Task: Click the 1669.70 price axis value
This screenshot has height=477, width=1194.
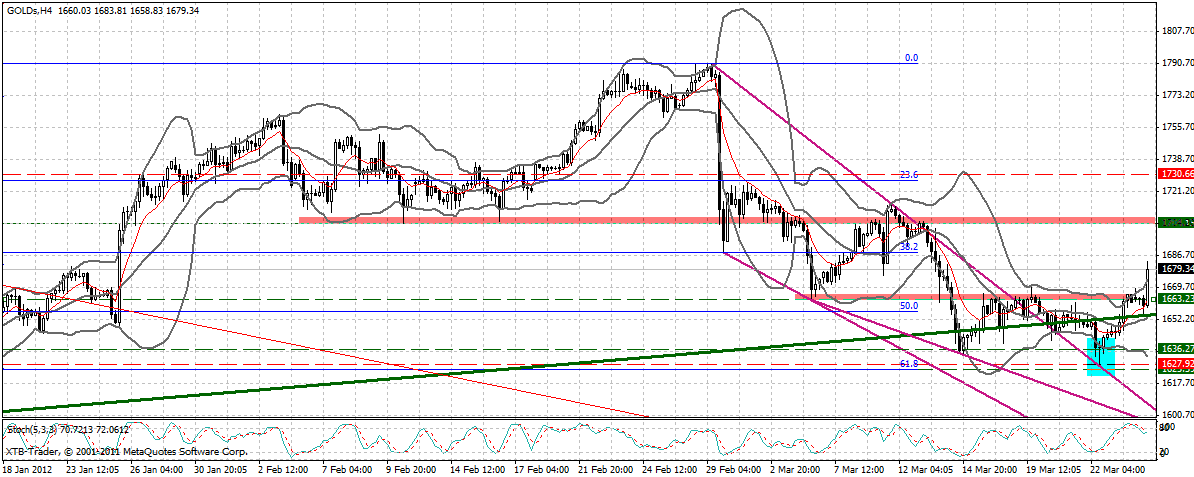Action: 1176,287
